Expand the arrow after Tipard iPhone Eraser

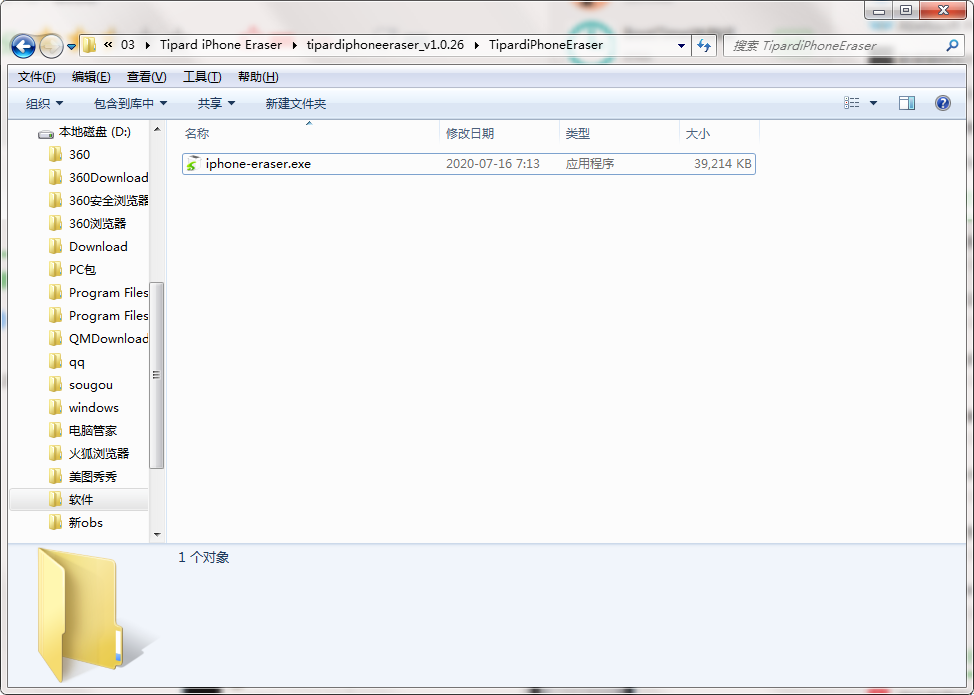pyautogui.click(x=294, y=45)
